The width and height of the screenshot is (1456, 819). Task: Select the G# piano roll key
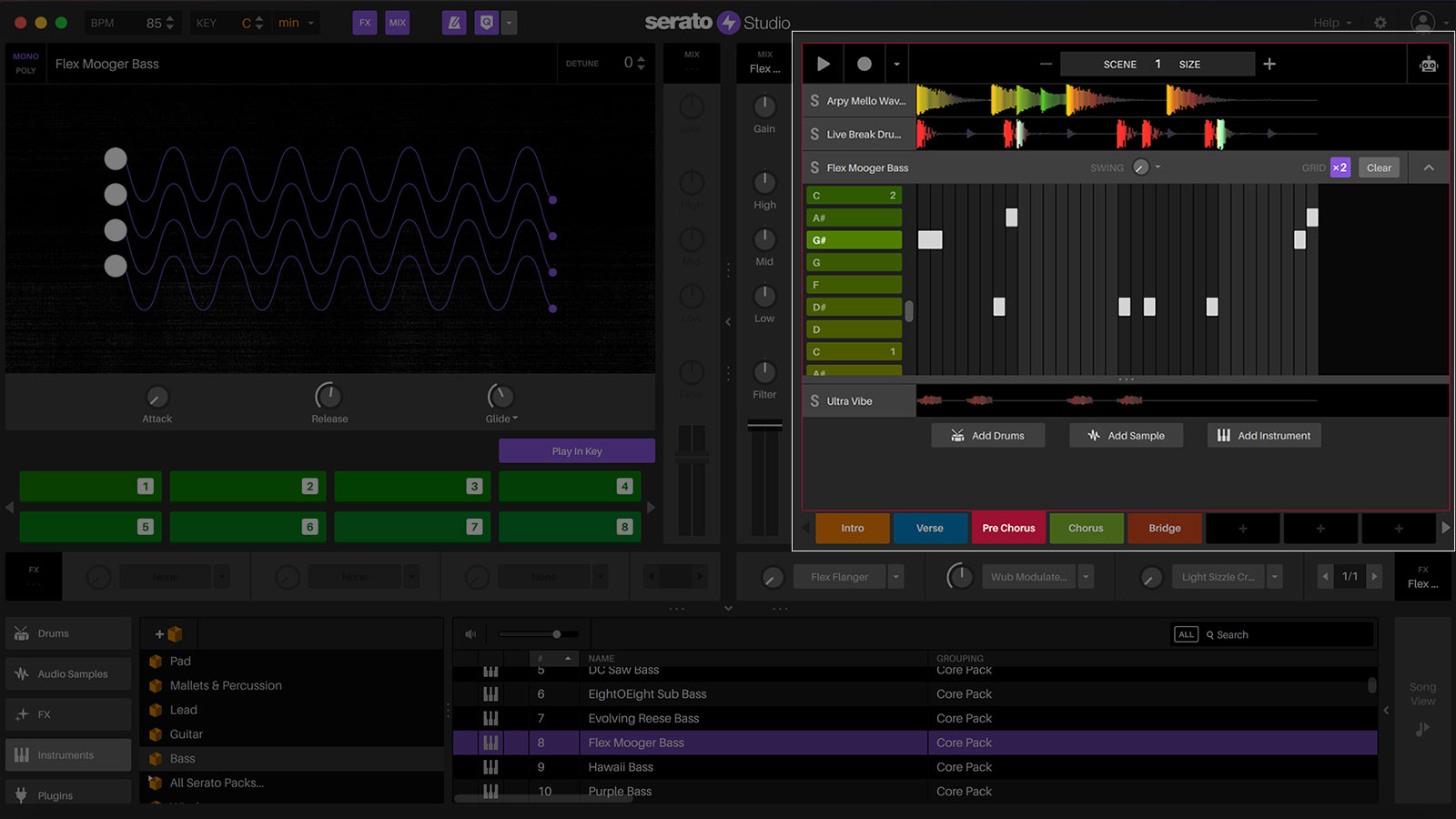pyautogui.click(x=854, y=240)
